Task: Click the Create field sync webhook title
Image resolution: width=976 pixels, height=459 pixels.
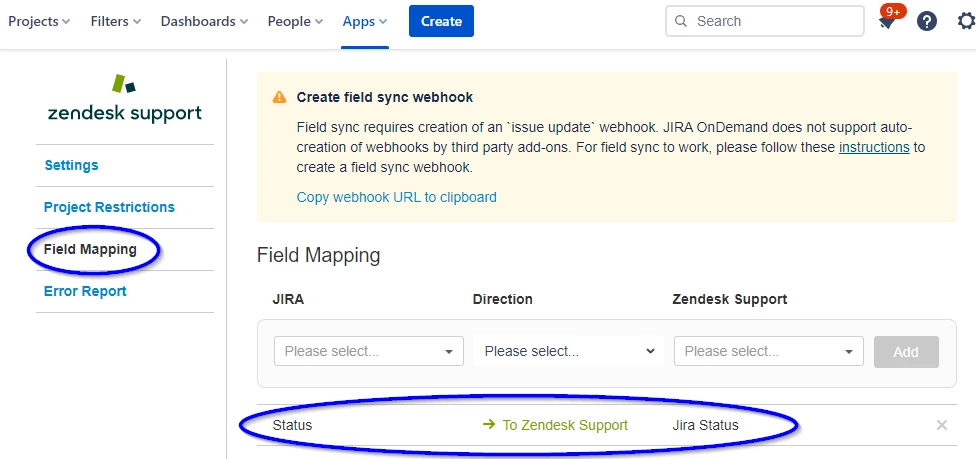Action: tap(385, 97)
